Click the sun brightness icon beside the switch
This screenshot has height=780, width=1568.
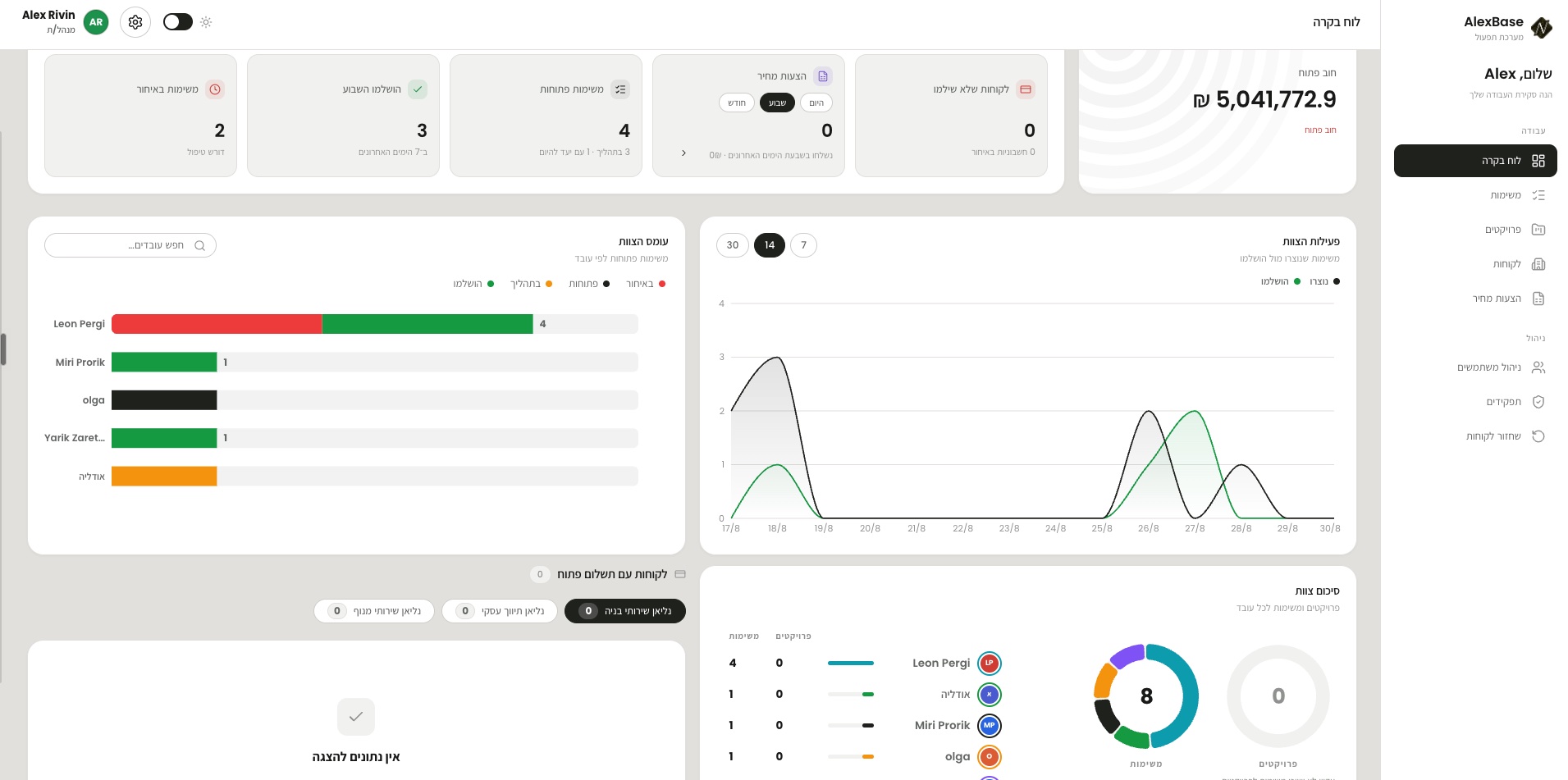click(206, 22)
